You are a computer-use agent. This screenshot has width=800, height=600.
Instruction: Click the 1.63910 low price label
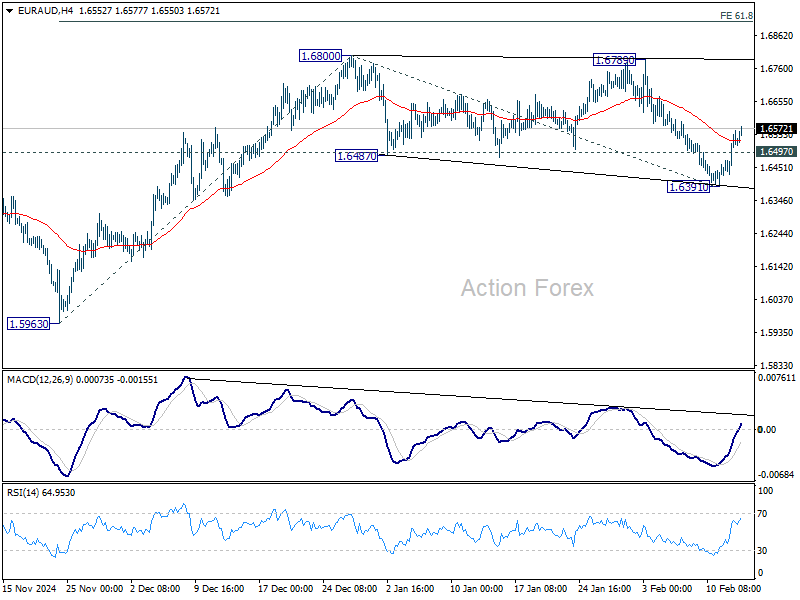[x=688, y=187]
